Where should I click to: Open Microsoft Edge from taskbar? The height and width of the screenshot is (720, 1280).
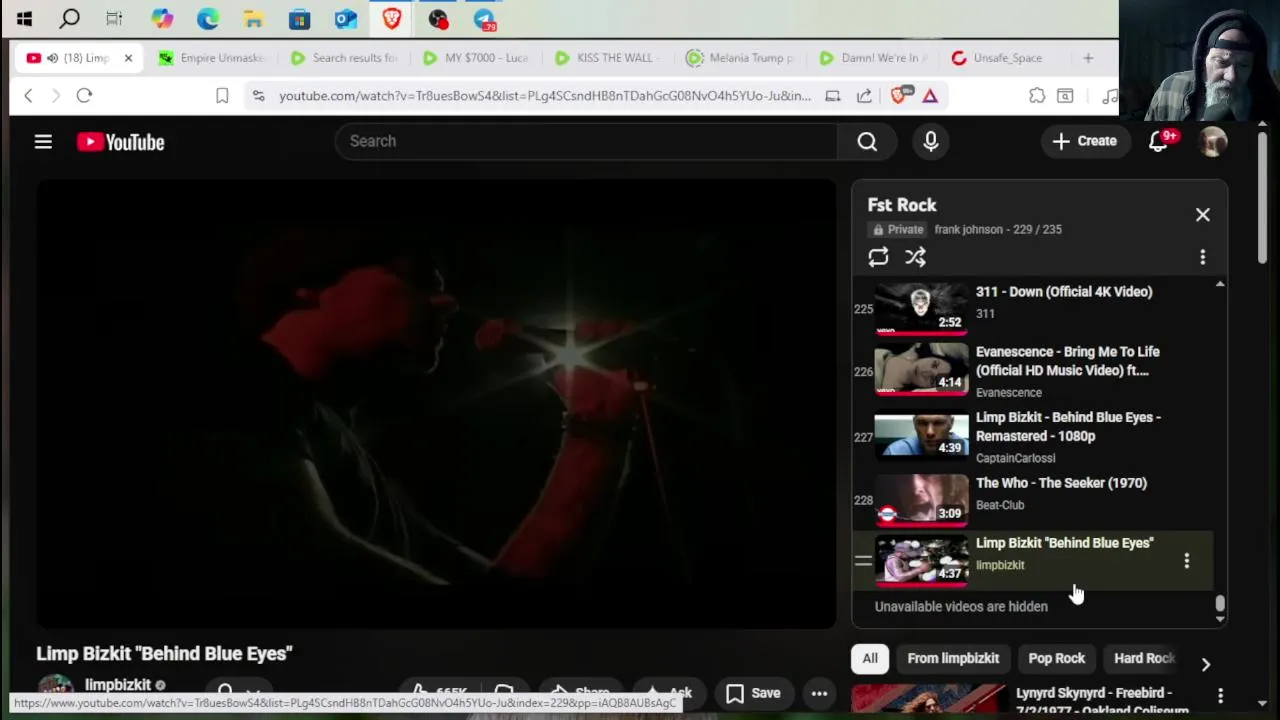(207, 18)
